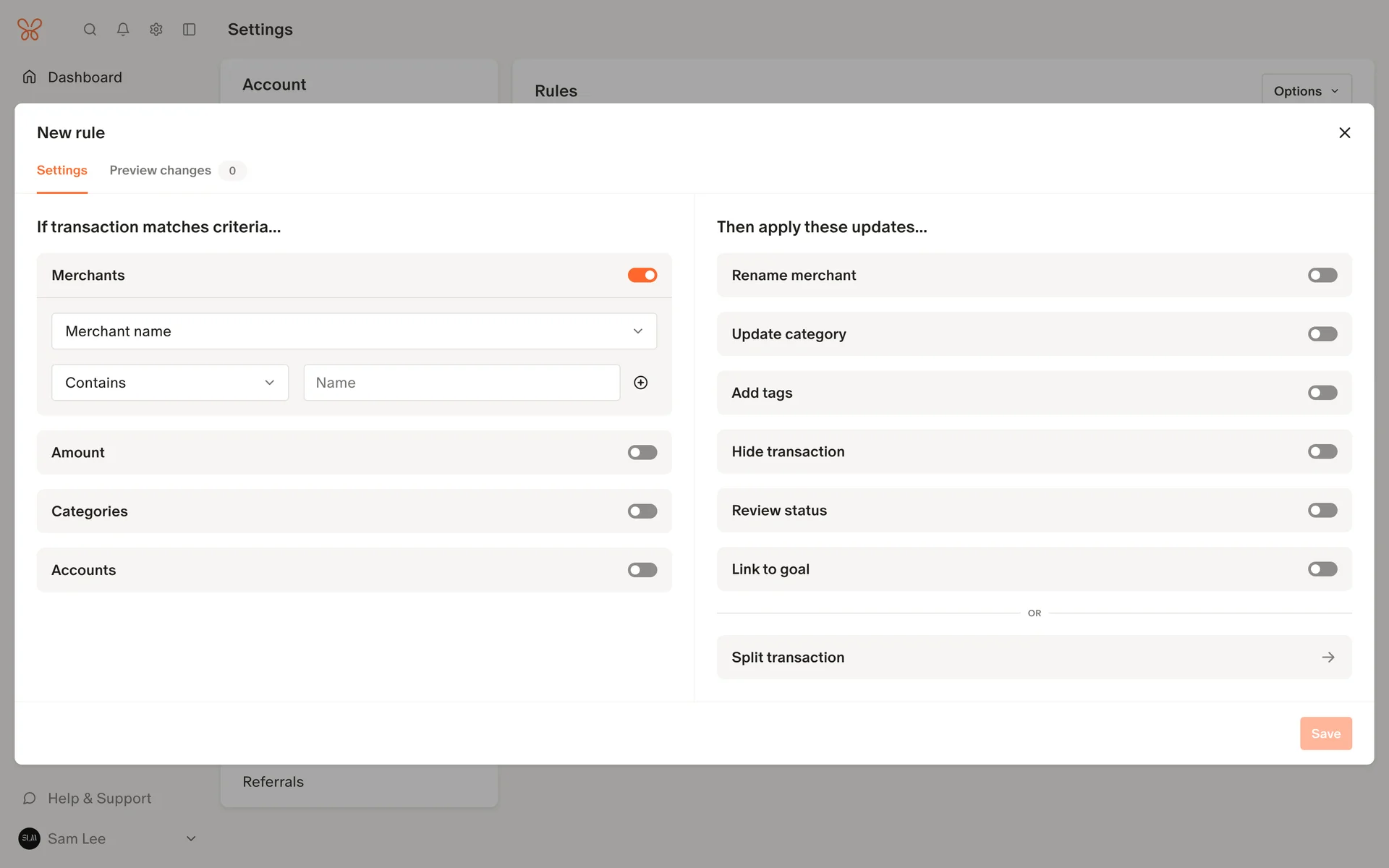This screenshot has height=868, width=1389.
Task: Turn on the Update category toggle
Action: (1322, 334)
